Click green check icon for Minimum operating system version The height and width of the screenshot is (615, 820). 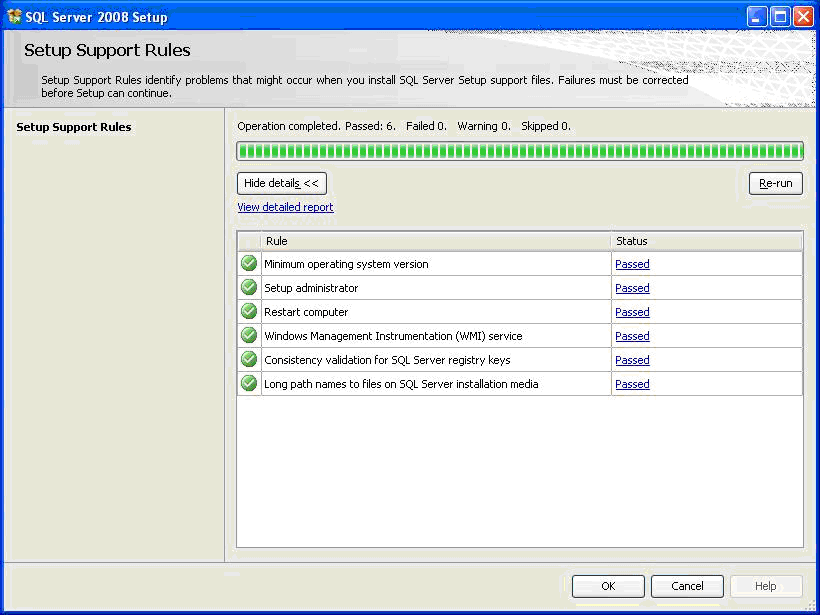(249, 264)
